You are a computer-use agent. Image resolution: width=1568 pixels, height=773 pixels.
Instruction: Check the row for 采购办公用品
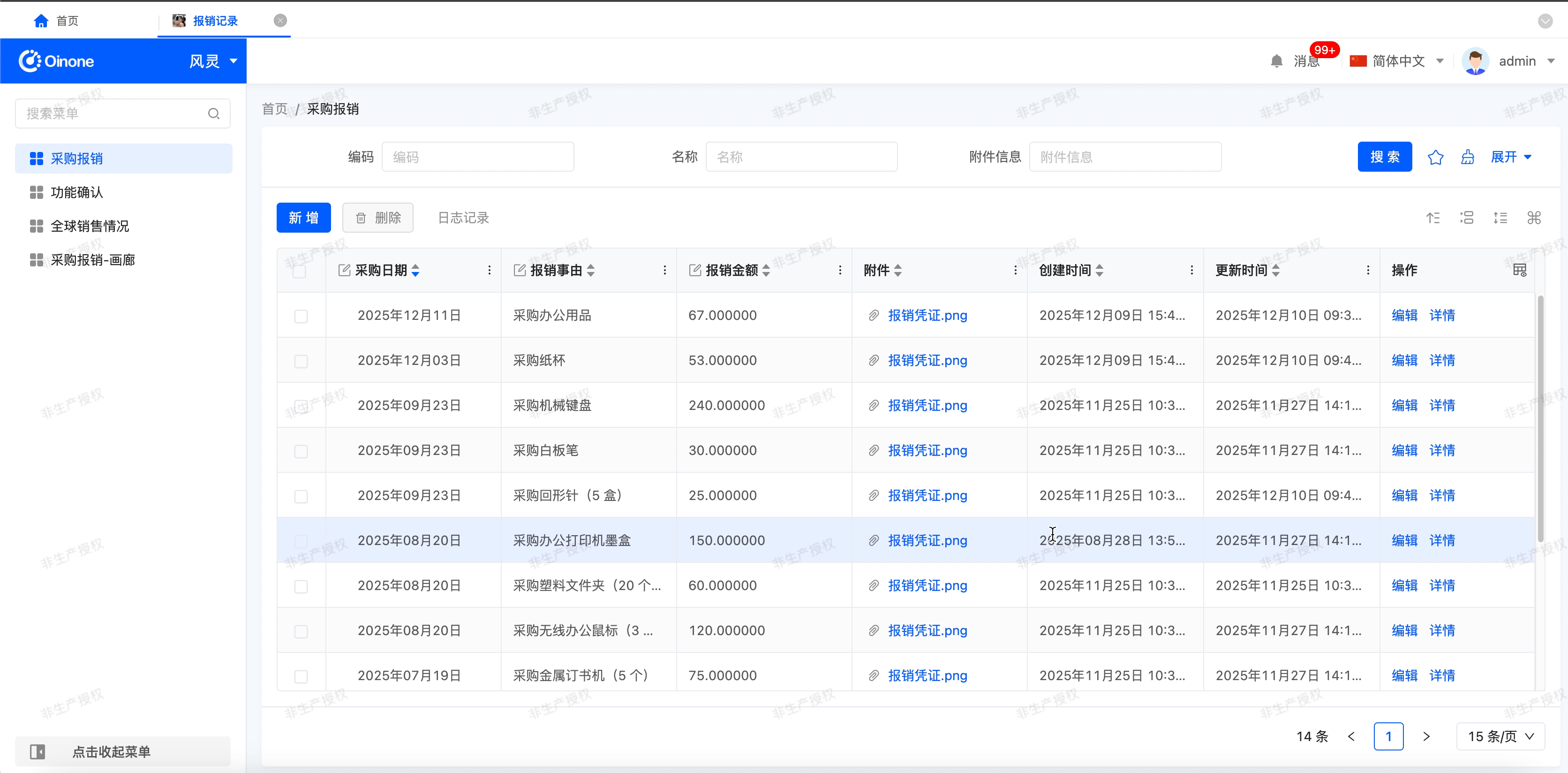click(x=301, y=317)
